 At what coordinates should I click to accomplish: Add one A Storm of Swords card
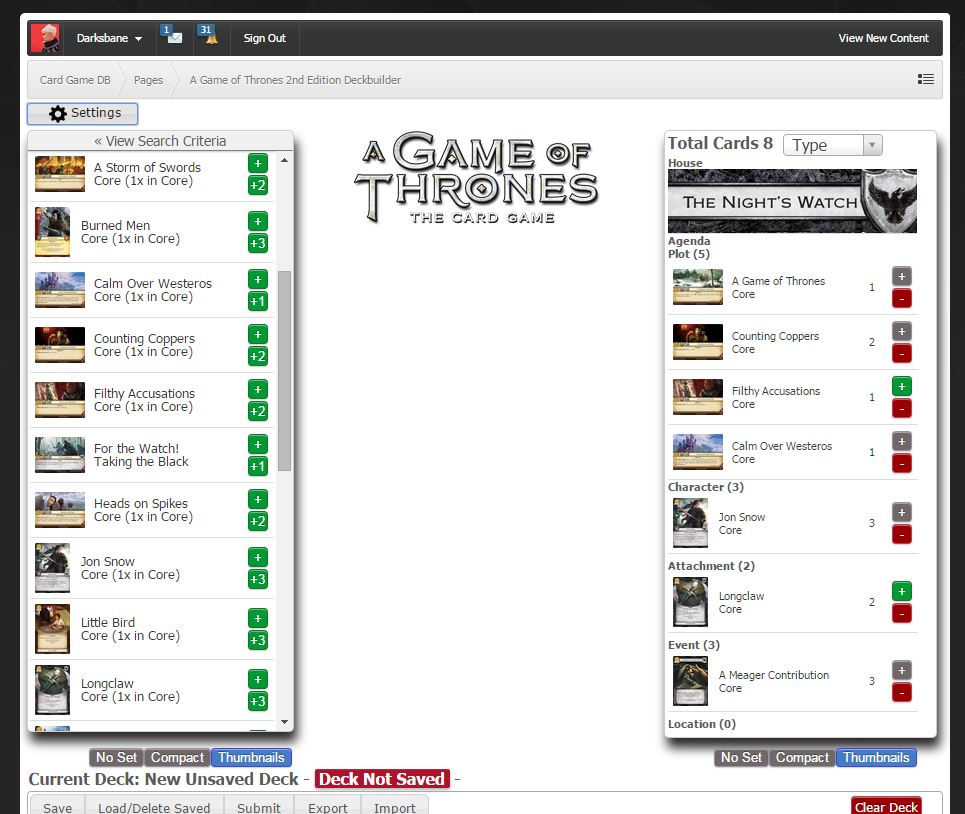258,164
